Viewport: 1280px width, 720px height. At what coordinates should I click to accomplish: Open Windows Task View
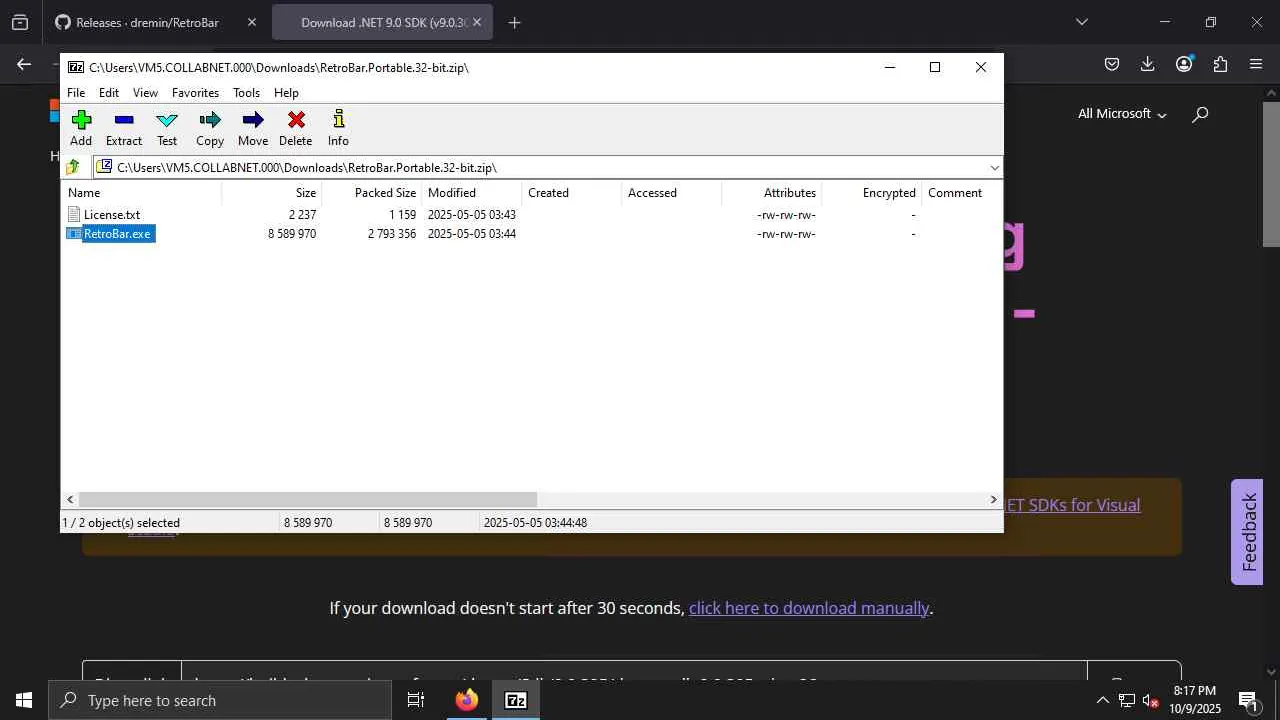pos(416,700)
